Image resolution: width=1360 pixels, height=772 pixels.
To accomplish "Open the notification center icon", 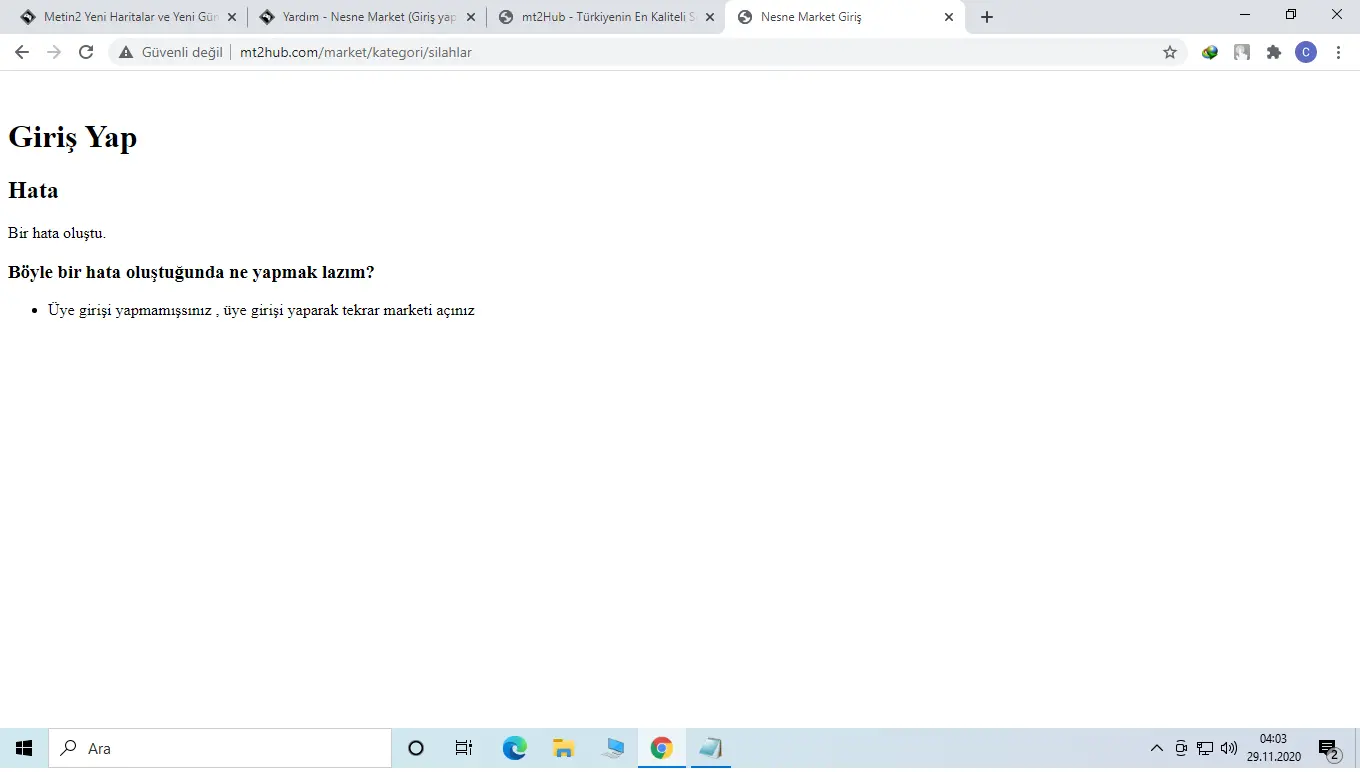I will (x=1328, y=748).
